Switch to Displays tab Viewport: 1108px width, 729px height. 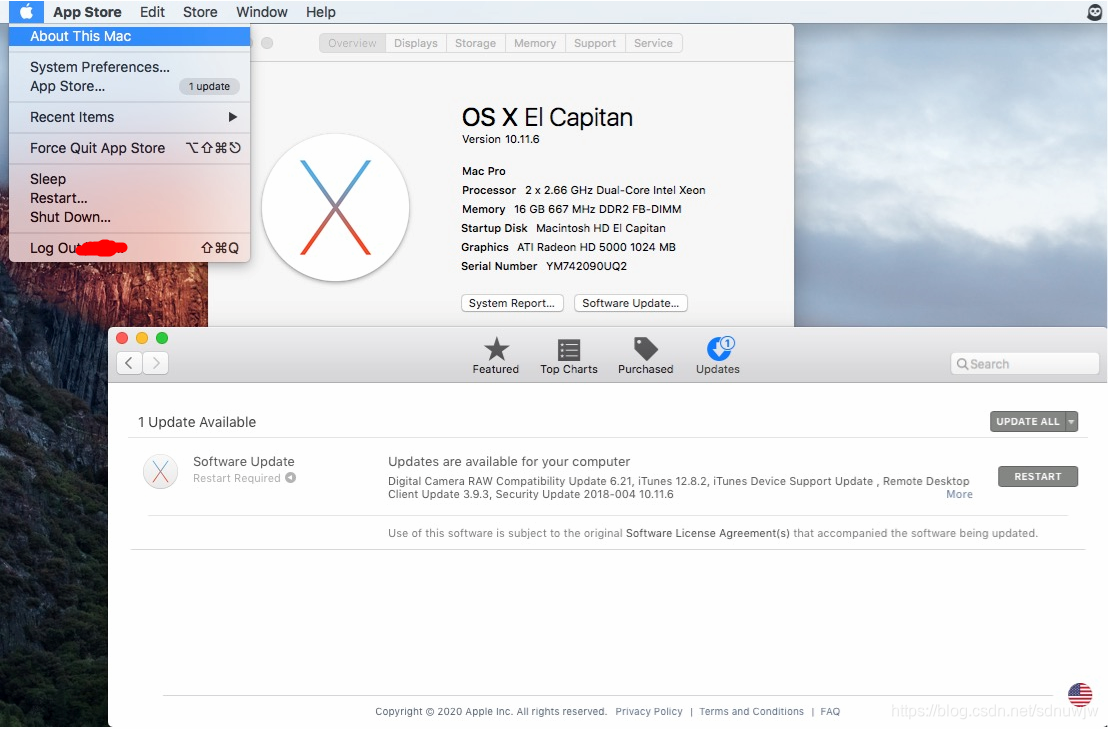click(416, 43)
